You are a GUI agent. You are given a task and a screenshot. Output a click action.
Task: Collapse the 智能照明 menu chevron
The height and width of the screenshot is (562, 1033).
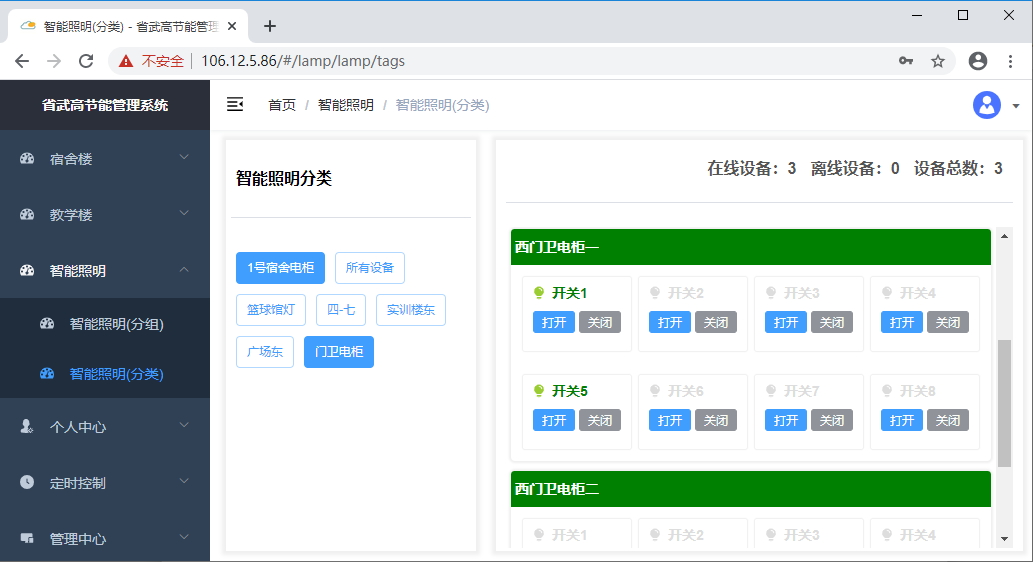pos(184,269)
